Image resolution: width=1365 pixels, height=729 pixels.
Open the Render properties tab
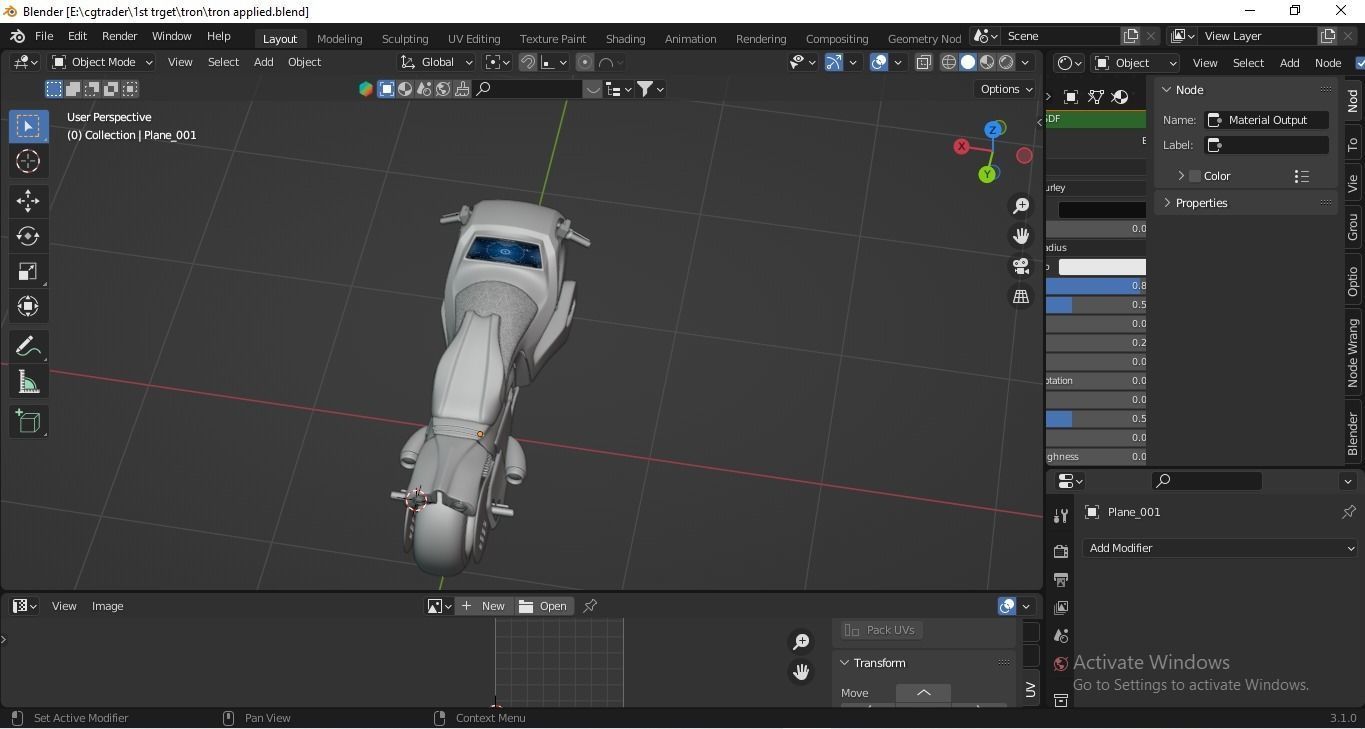click(x=1061, y=551)
